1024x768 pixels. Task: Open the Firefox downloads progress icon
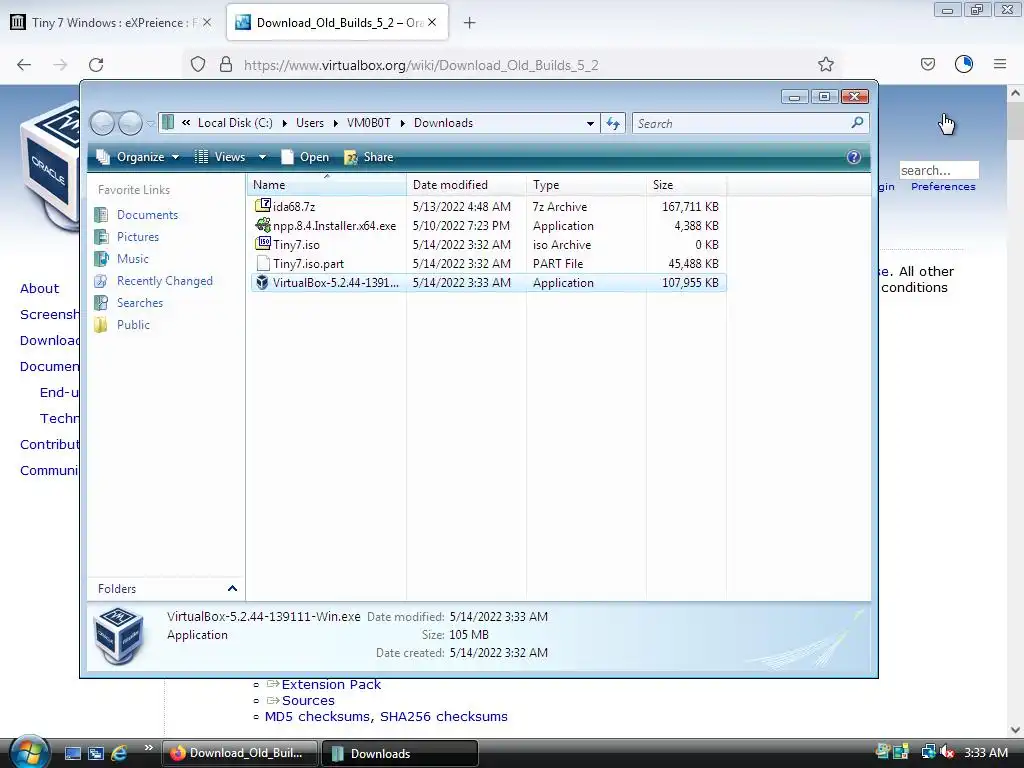click(964, 64)
